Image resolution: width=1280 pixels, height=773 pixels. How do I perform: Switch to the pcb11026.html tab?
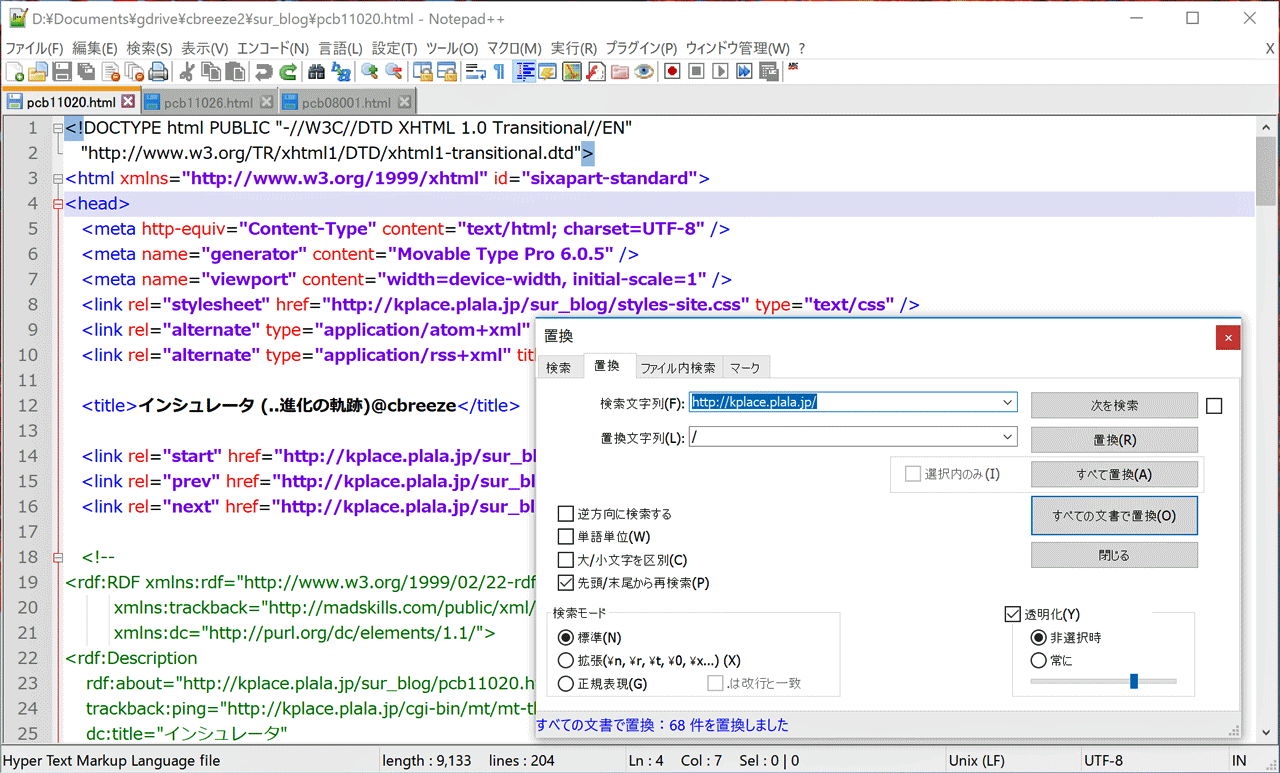(x=208, y=102)
